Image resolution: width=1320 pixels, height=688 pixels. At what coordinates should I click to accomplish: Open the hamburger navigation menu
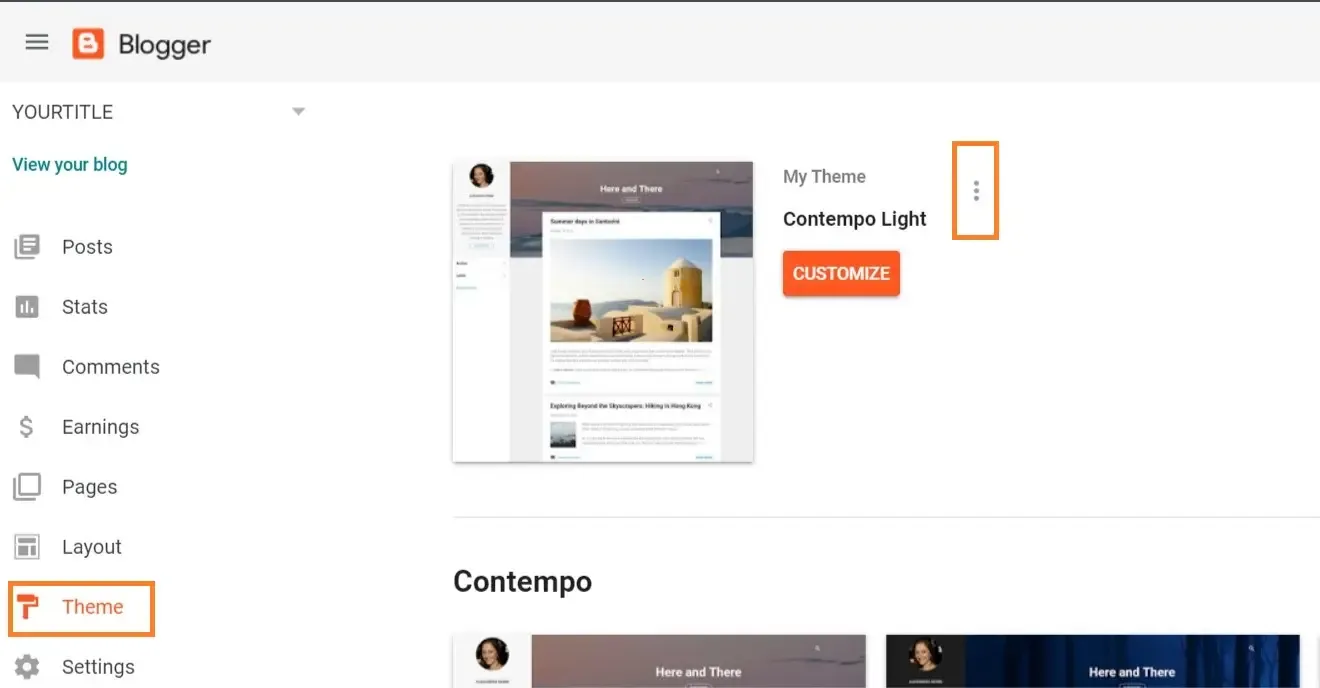[37, 42]
